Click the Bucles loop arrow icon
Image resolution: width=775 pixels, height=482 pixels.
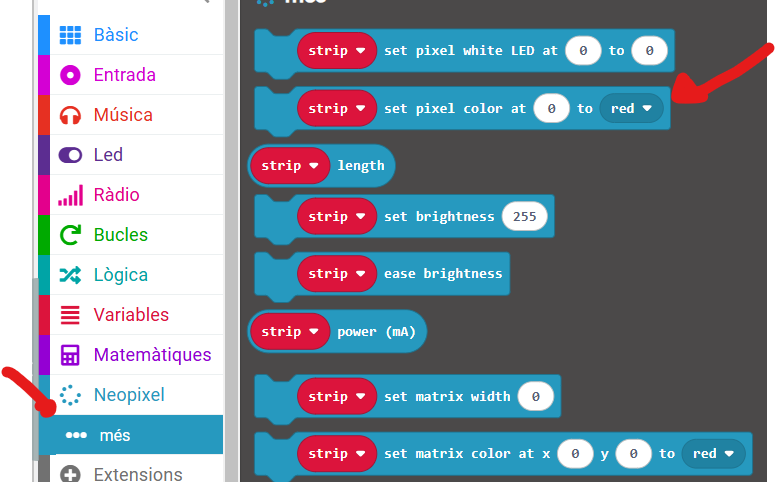pyautogui.click(x=70, y=235)
